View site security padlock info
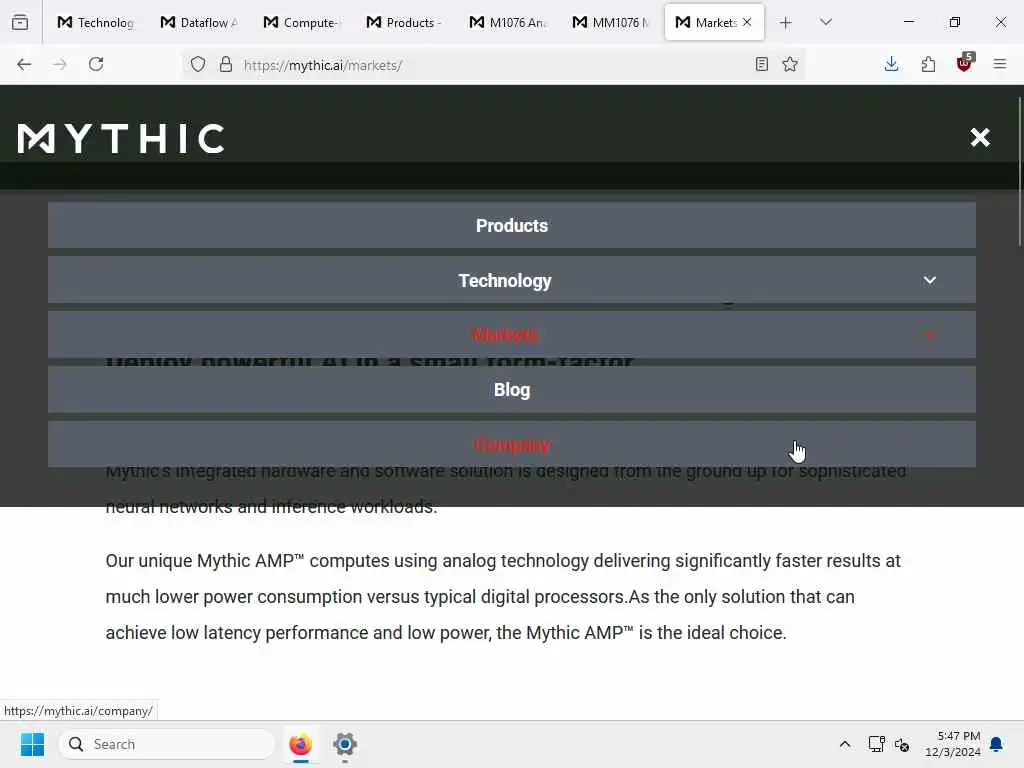This screenshot has width=1024, height=768. (x=226, y=64)
